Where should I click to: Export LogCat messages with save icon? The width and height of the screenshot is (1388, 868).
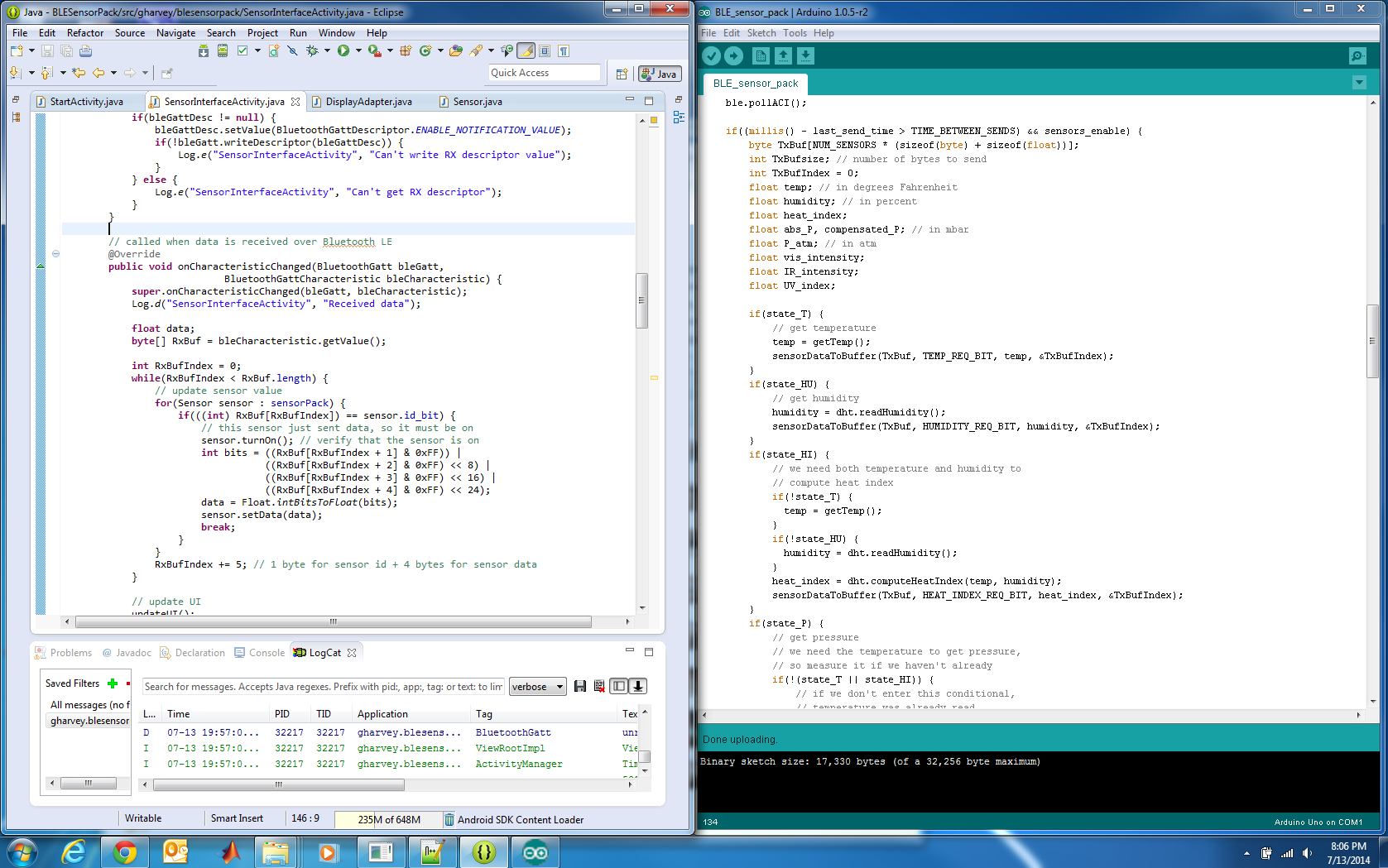coord(579,686)
